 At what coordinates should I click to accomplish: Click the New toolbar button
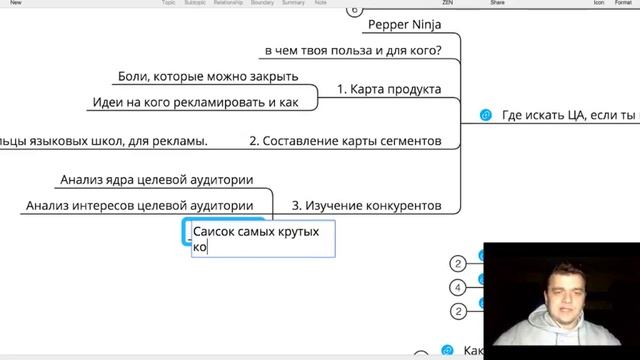pos(16,2)
